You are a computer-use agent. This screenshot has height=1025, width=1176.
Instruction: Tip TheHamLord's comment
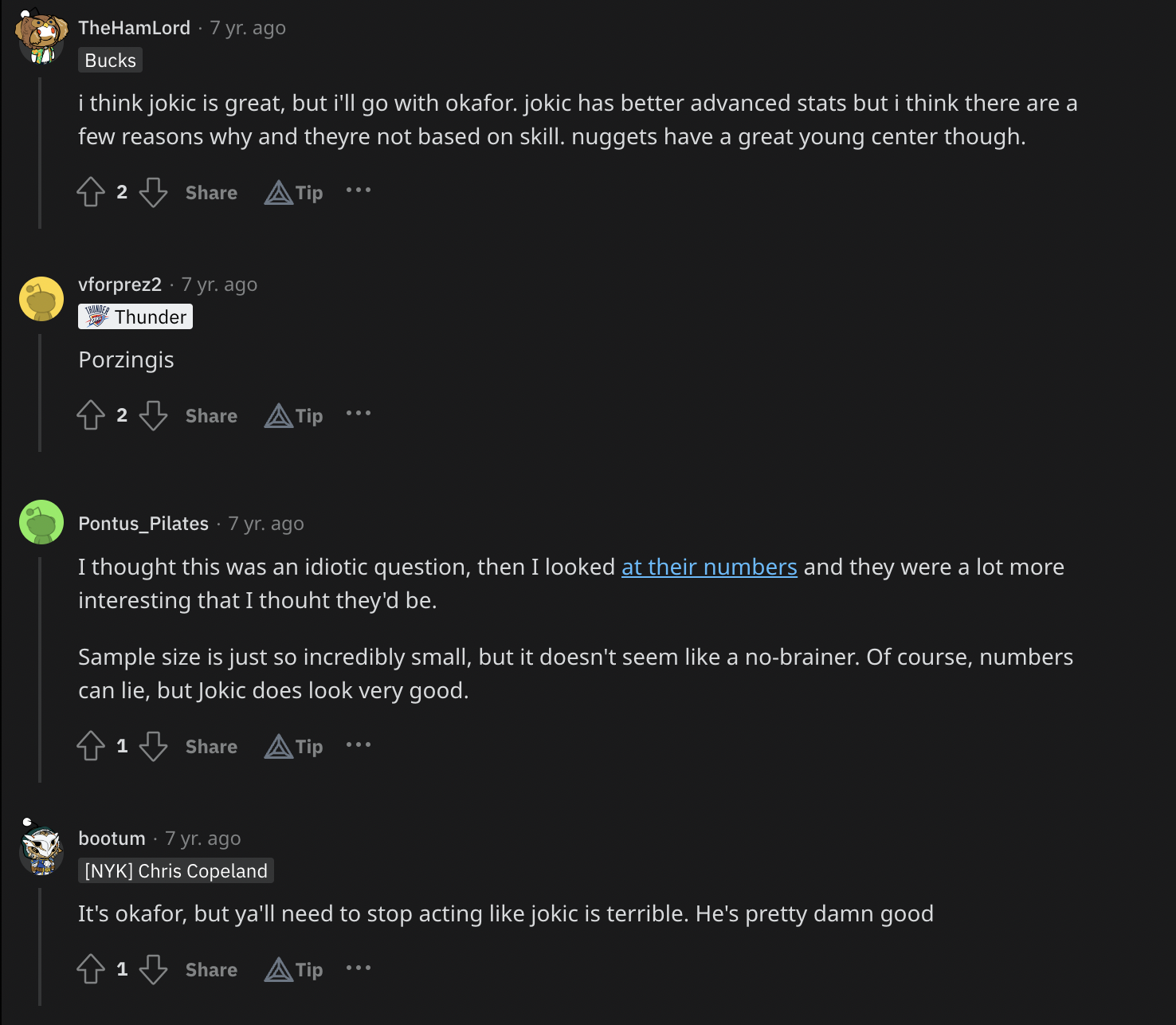(x=294, y=193)
